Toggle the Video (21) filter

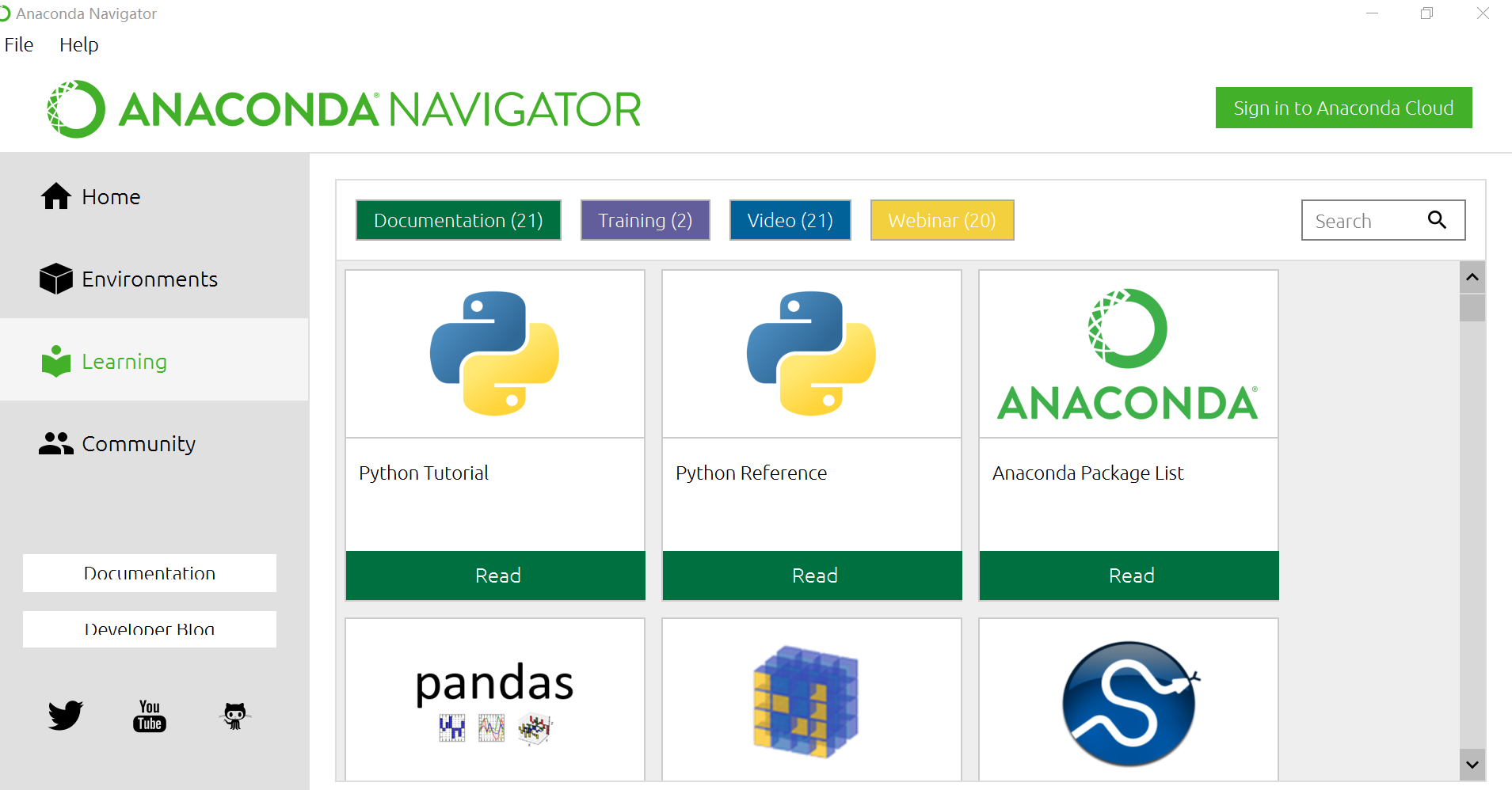tap(790, 220)
